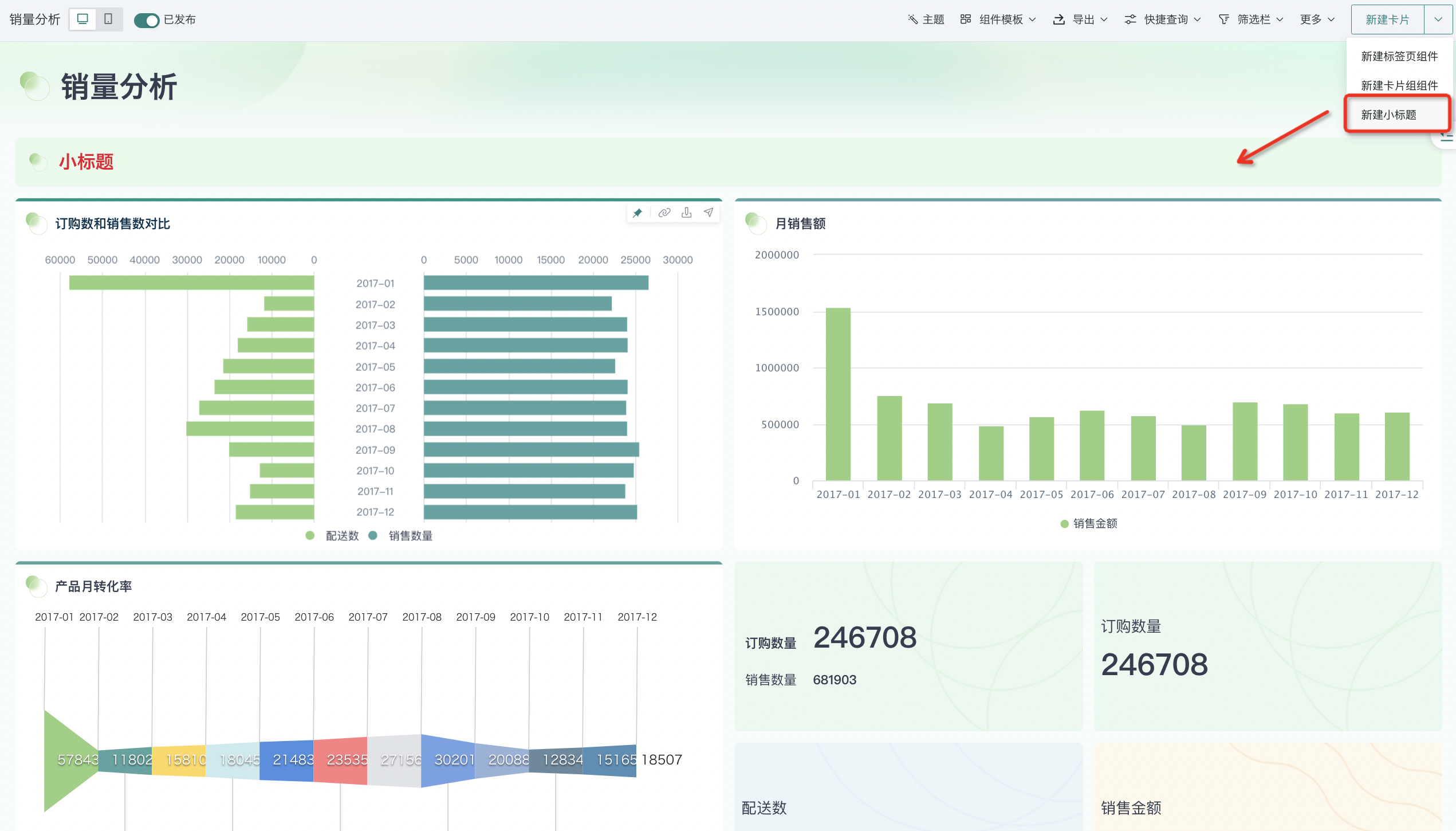Collapse the 新建卡片 arrow dropdown
The height and width of the screenshot is (831, 1456).
pyautogui.click(x=1438, y=19)
